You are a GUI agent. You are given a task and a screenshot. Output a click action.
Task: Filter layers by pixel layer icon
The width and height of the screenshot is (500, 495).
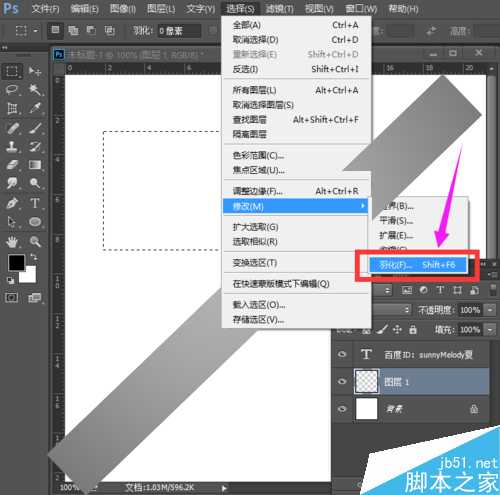[407, 290]
